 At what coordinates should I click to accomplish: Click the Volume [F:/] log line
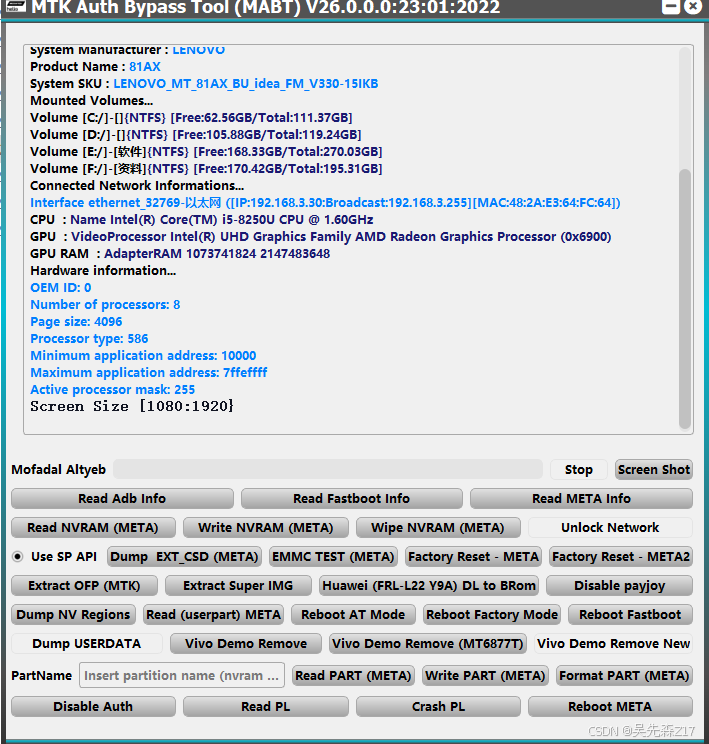206,169
